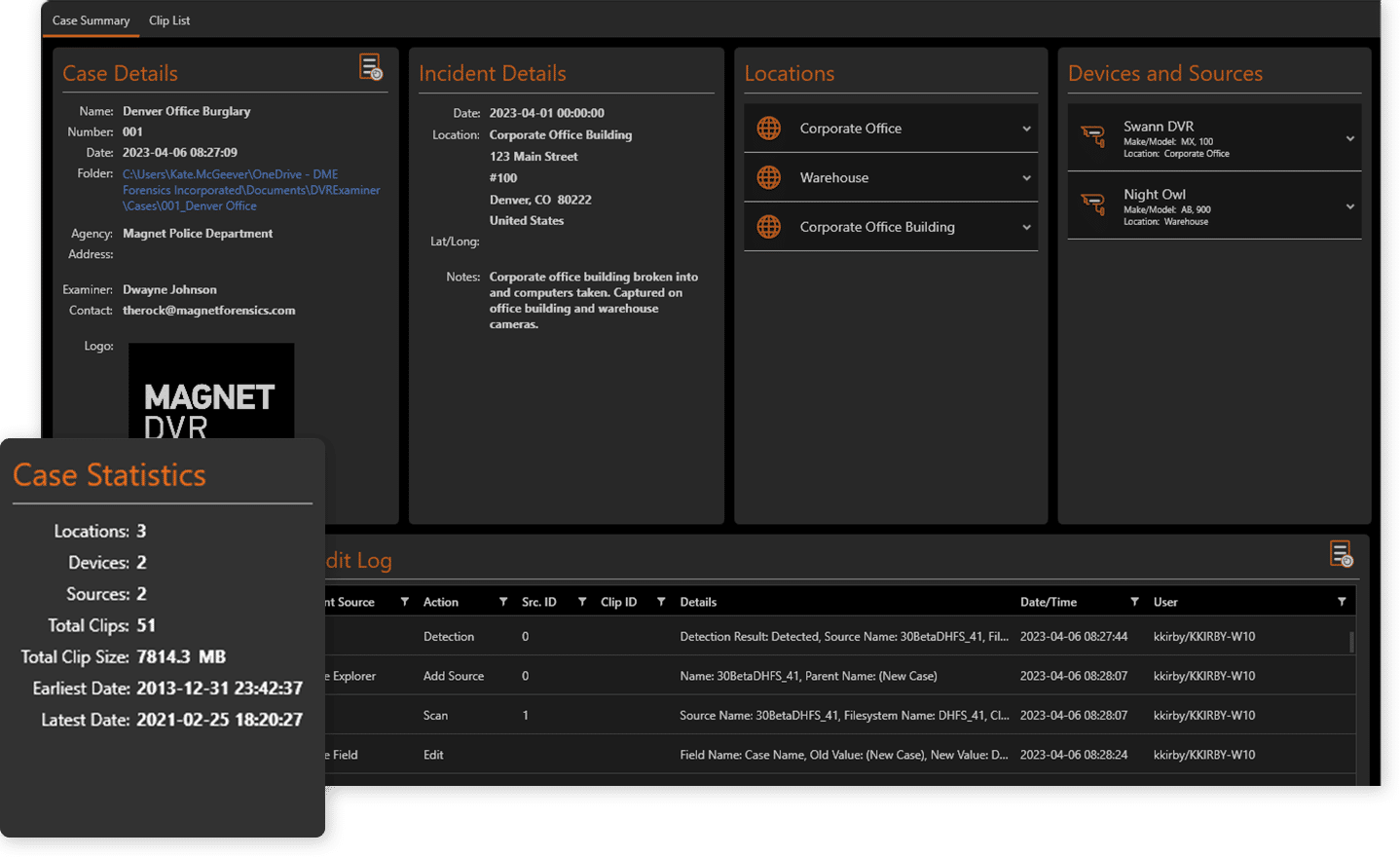Image resolution: width=1400 pixels, height=857 pixels.
Task: Open filter for the Clip ID column
Action: 661,602
